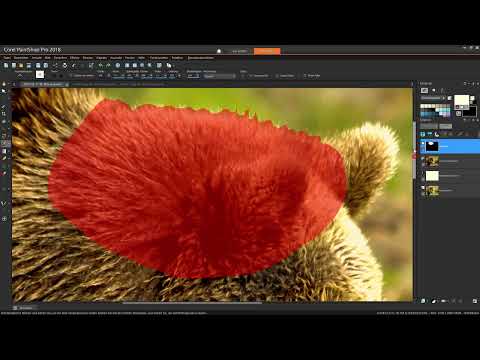The image size is (480, 360).
Task: Select the highlighted mask layer row
Action: pyautogui.click(x=450, y=146)
